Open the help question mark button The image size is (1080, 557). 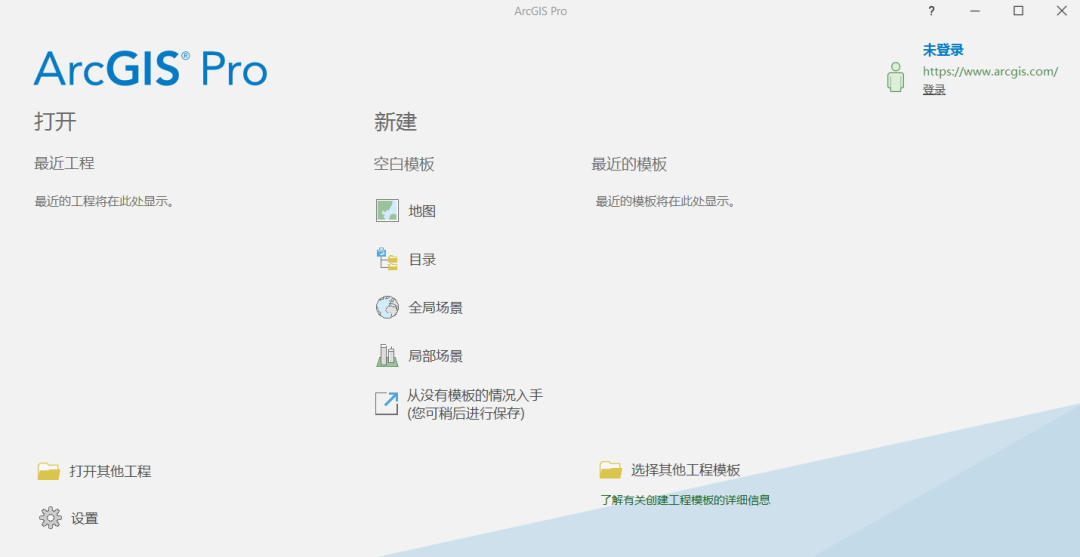tap(931, 11)
